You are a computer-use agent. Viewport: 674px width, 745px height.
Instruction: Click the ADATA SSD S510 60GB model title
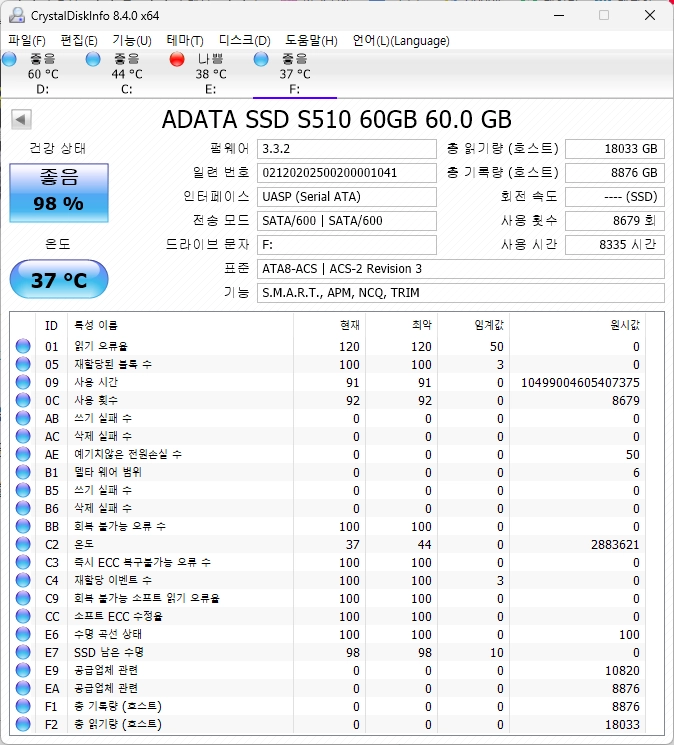click(337, 119)
